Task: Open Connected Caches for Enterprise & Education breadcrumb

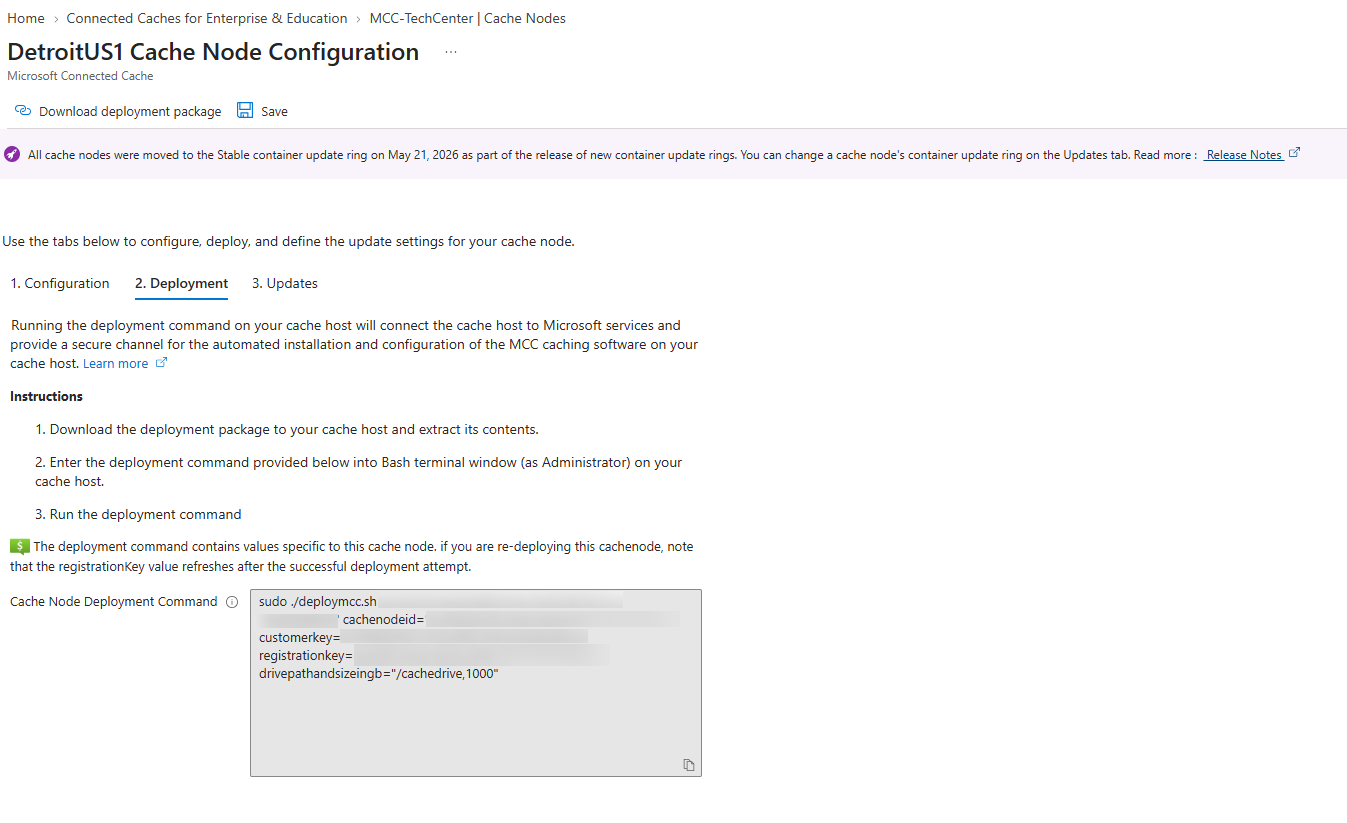Action: click(x=207, y=18)
